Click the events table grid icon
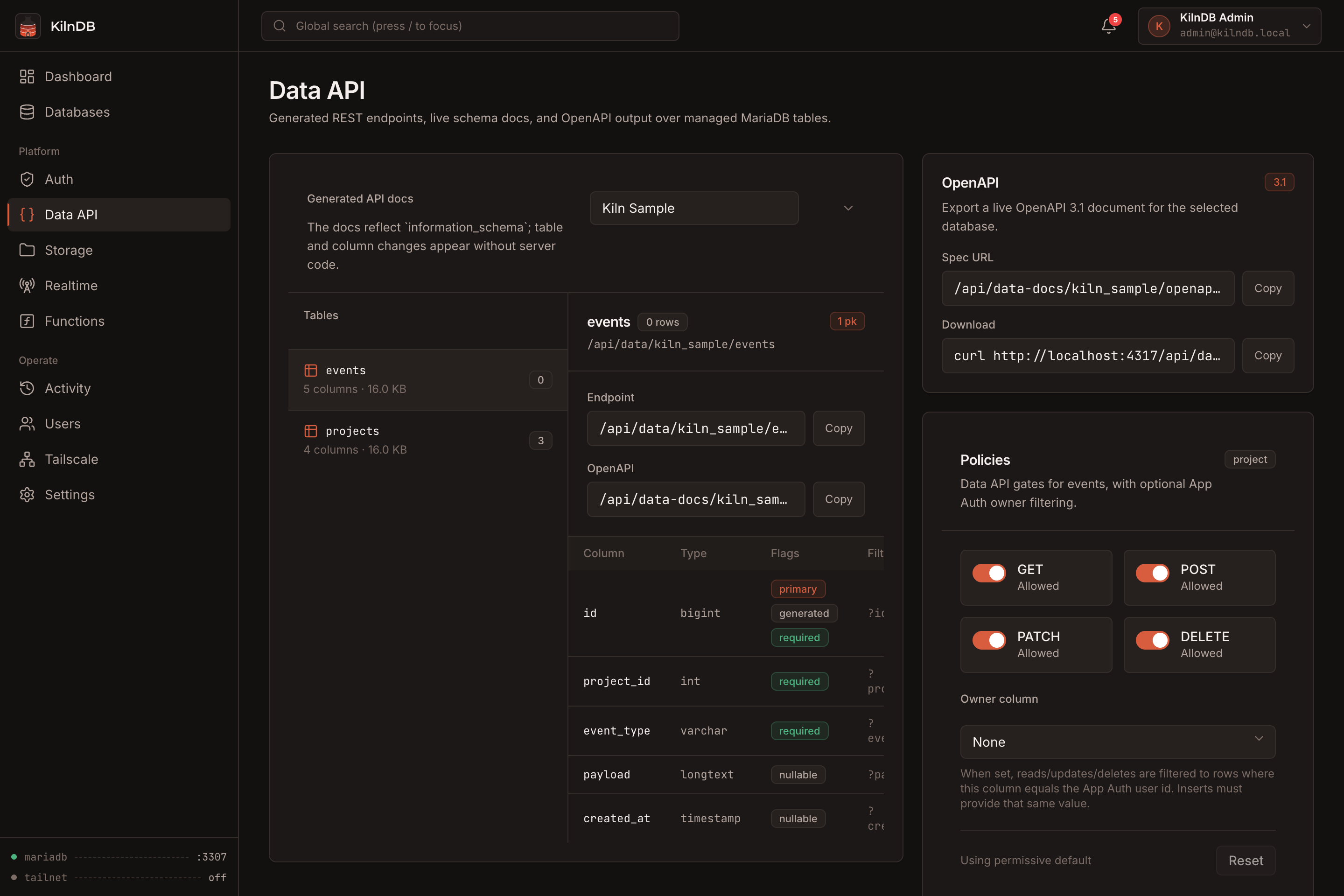This screenshot has width=1344, height=896. point(311,370)
